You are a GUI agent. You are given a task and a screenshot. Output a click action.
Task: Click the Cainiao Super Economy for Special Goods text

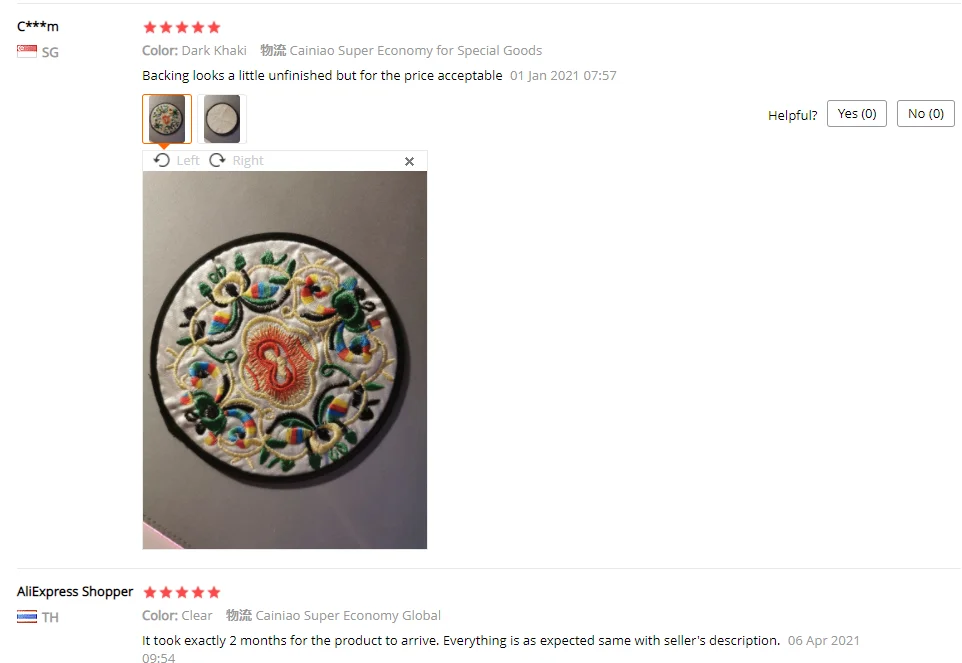pyautogui.click(x=415, y=50)
